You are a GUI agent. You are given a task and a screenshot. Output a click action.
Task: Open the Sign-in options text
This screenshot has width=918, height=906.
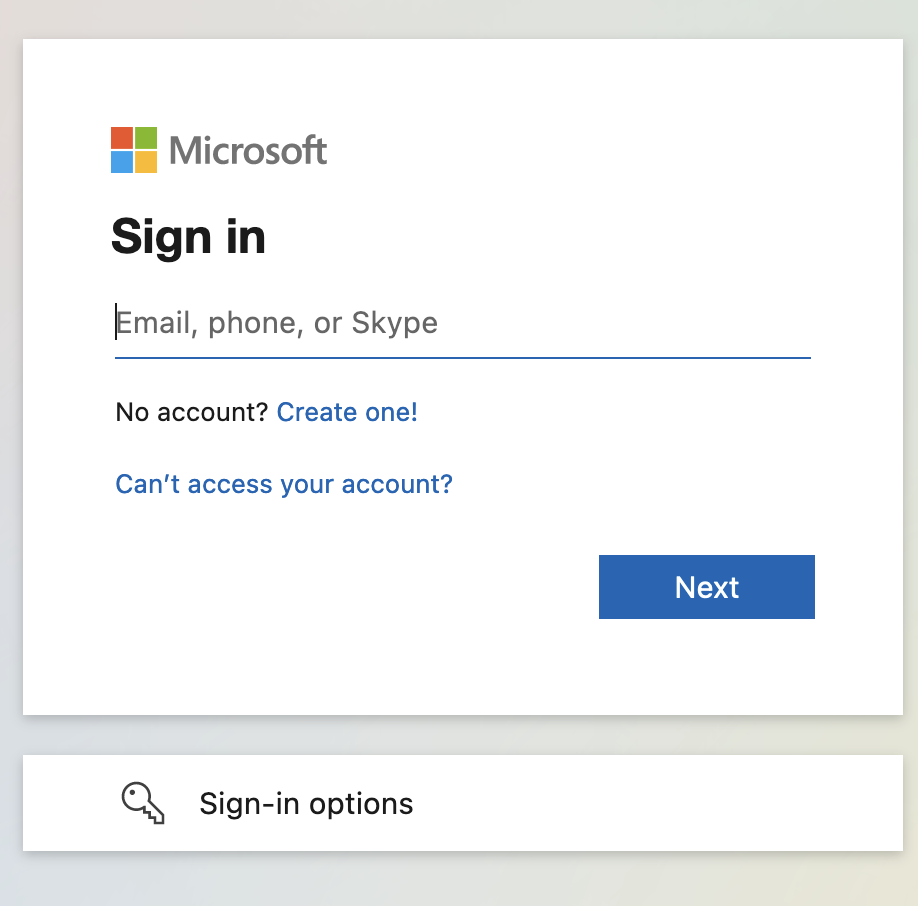(x=306, y=803)
